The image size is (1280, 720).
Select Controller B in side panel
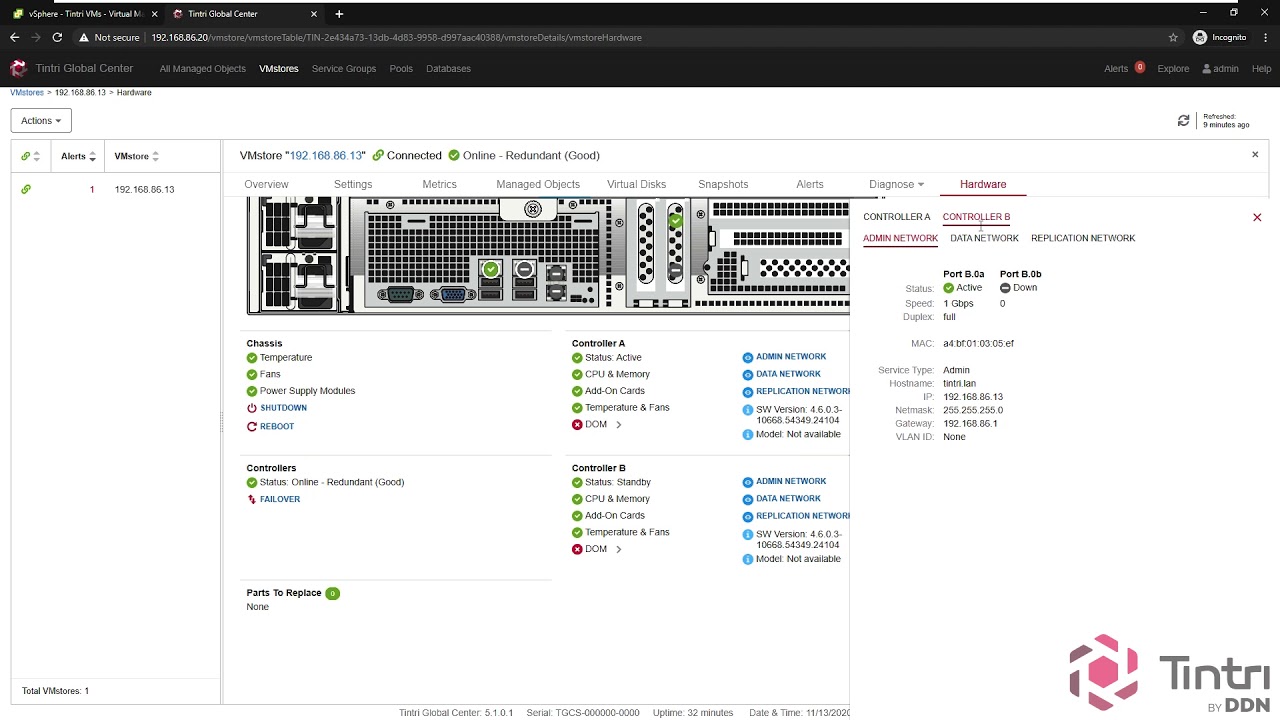point(976,217)
